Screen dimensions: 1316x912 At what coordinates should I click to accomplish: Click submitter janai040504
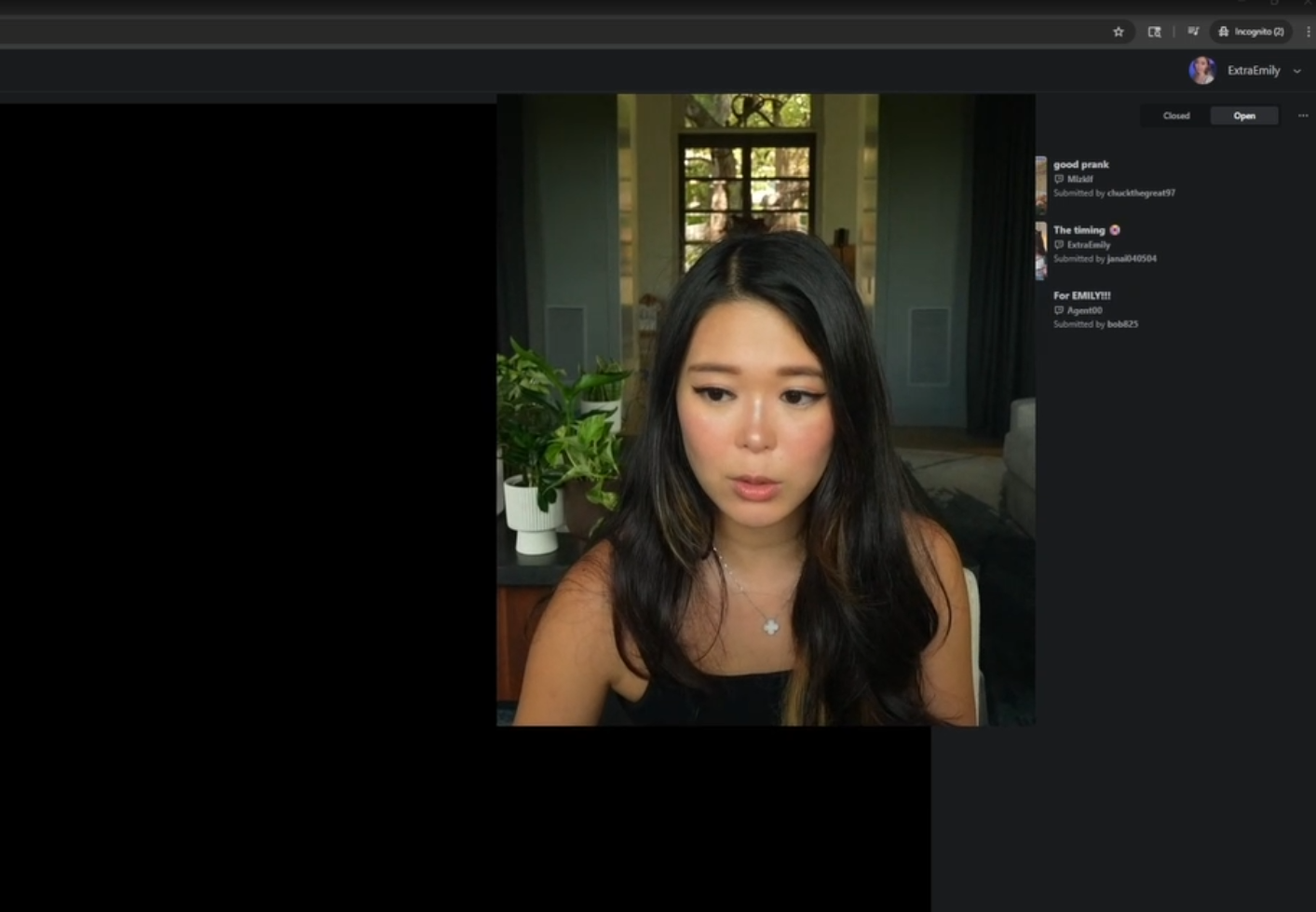point(1132,259)
